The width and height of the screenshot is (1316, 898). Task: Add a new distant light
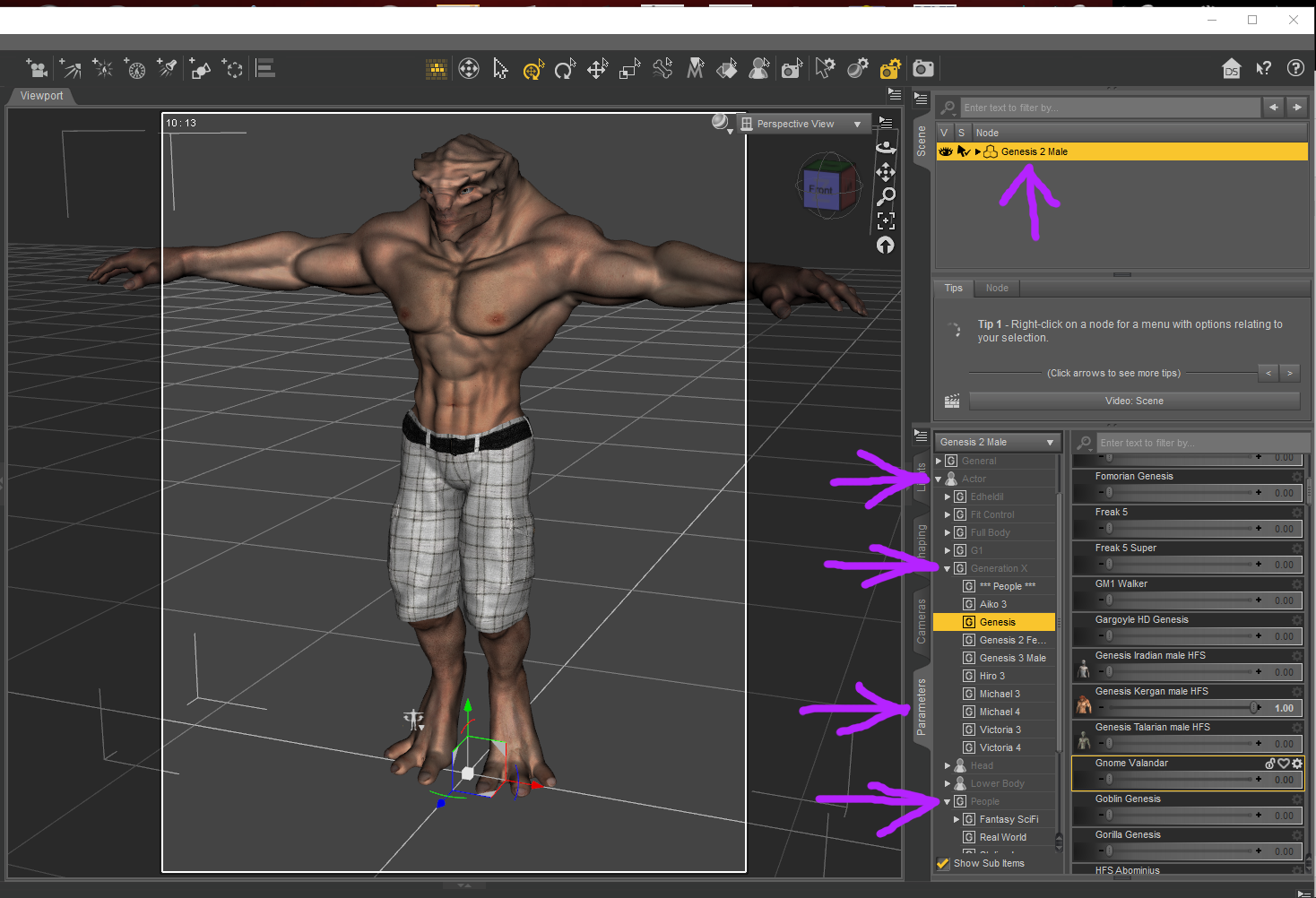click(x=71, y=69)
